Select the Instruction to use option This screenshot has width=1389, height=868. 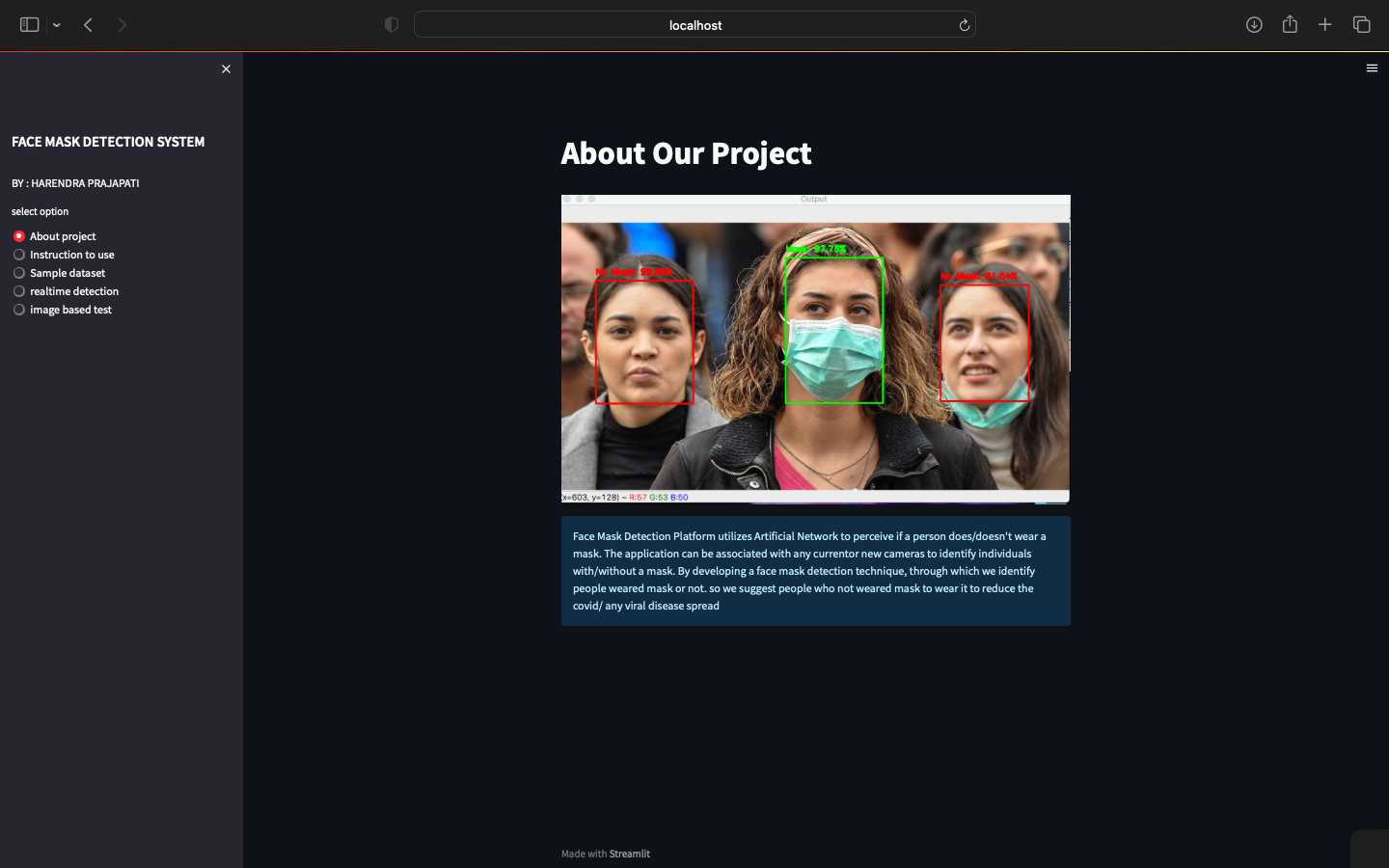tap(72, 255)
